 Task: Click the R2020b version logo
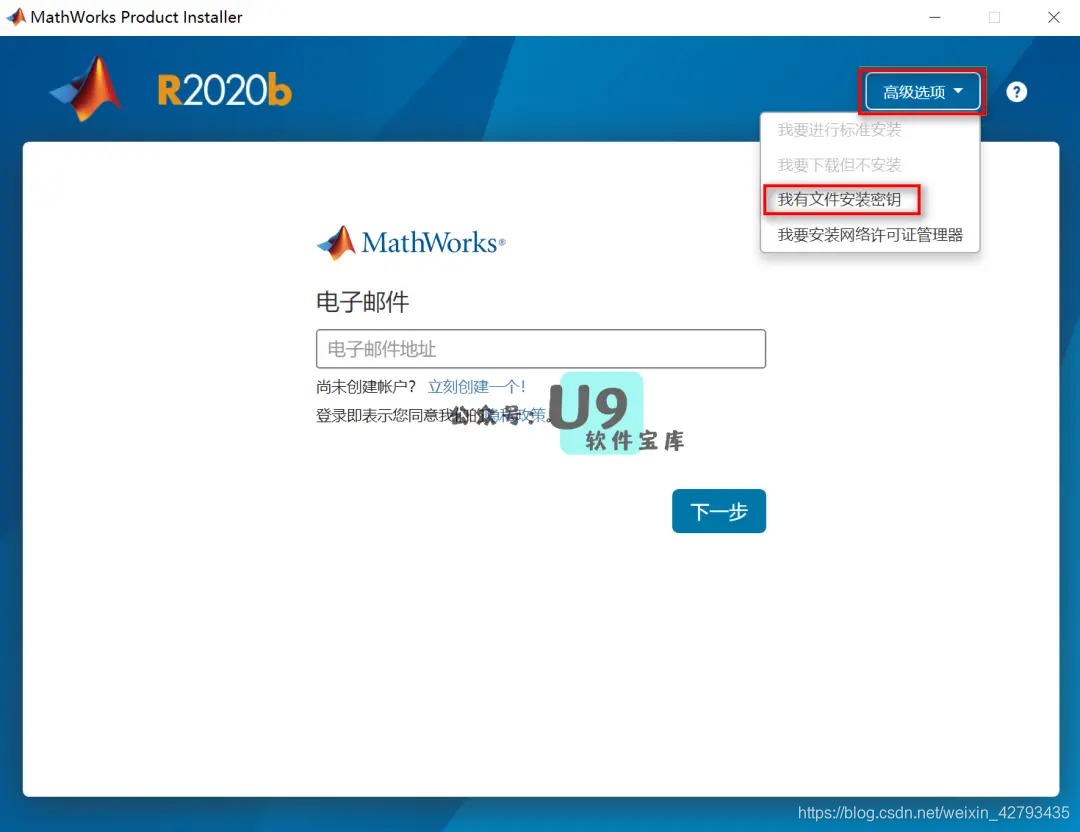[x=224, y=88]
